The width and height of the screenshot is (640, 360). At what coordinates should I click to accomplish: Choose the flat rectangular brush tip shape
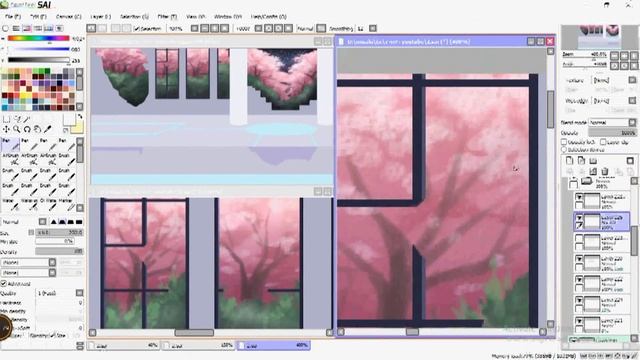[x=79, y=222]
